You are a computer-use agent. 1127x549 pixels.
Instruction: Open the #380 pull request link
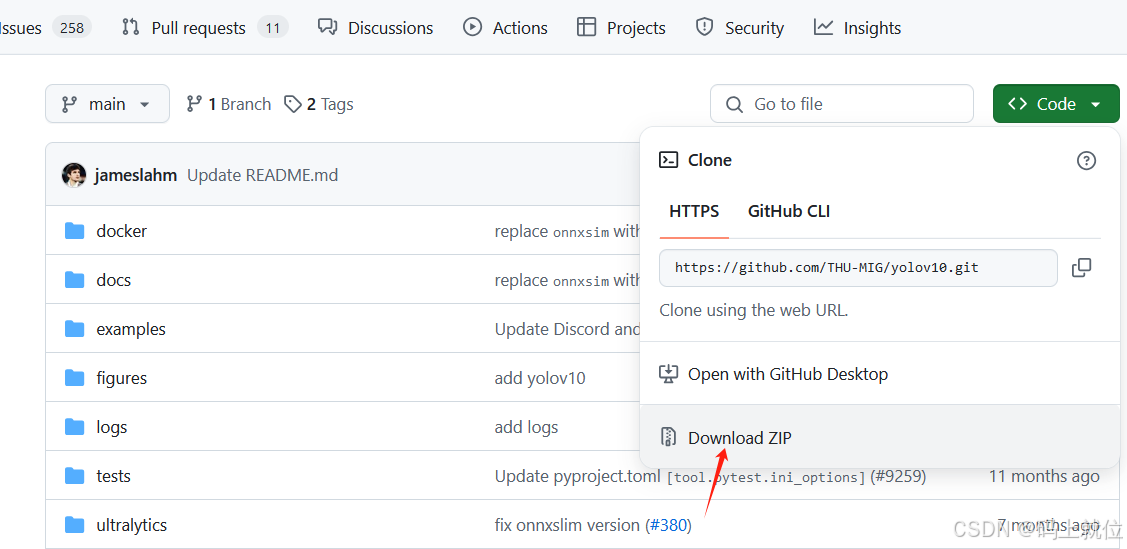pyautogui.click(x=668, y=525)
